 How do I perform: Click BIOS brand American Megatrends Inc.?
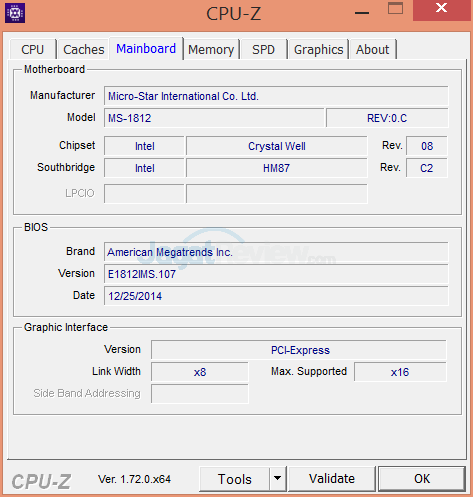(276, 252)
